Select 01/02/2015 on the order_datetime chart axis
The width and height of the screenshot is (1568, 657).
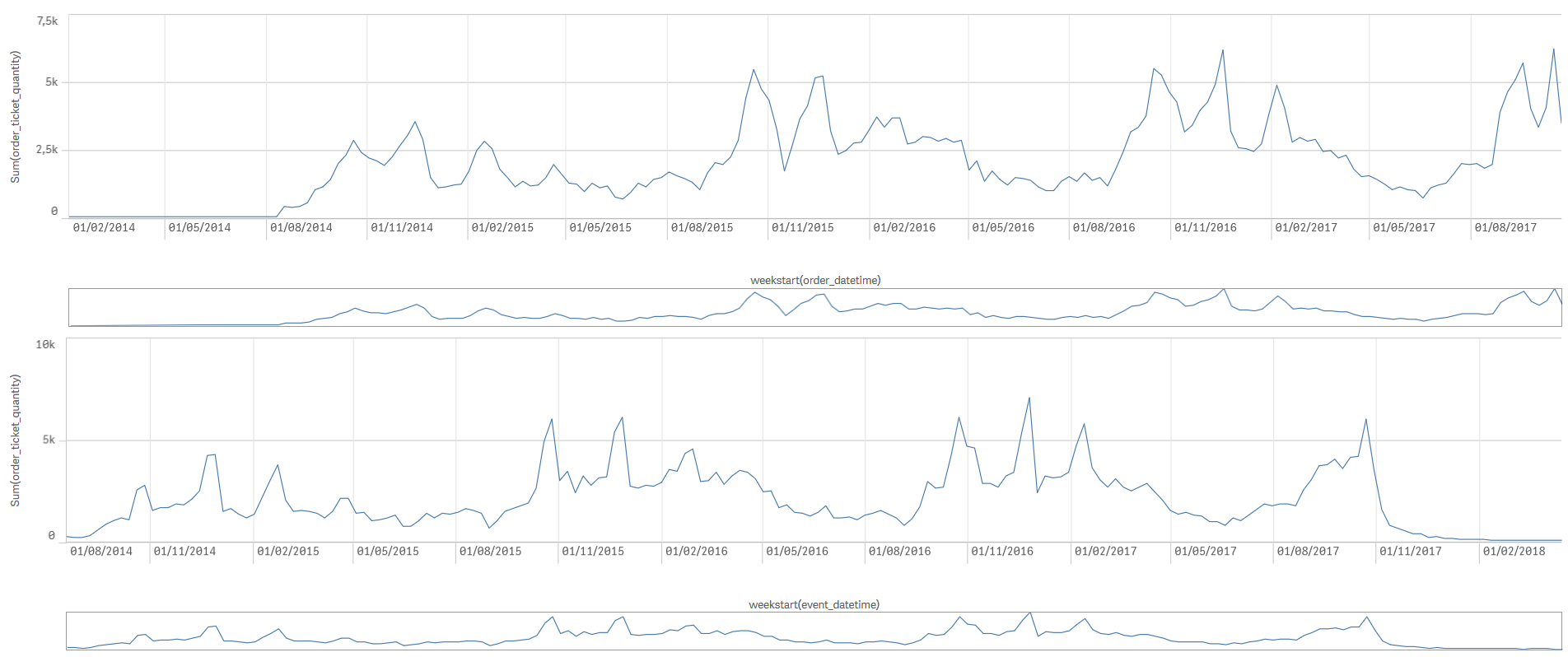point(502,227)
